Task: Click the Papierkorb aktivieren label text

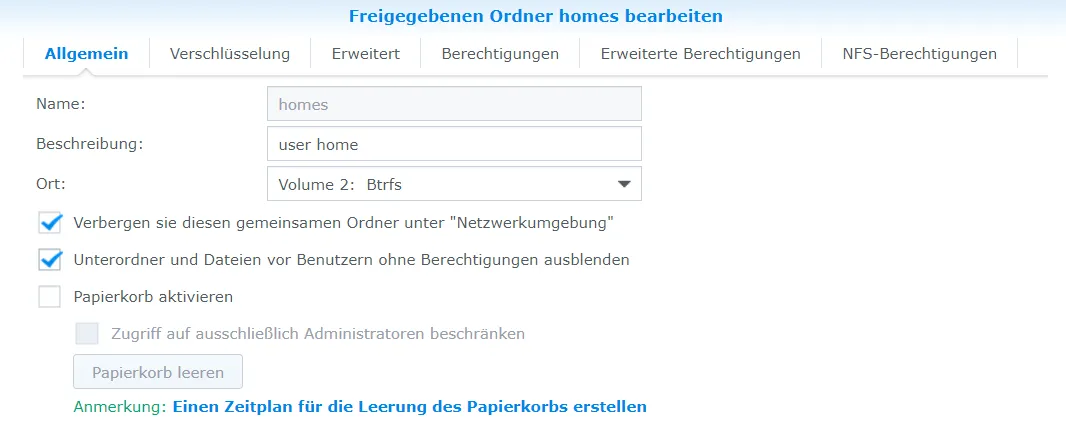Action: 153,297
